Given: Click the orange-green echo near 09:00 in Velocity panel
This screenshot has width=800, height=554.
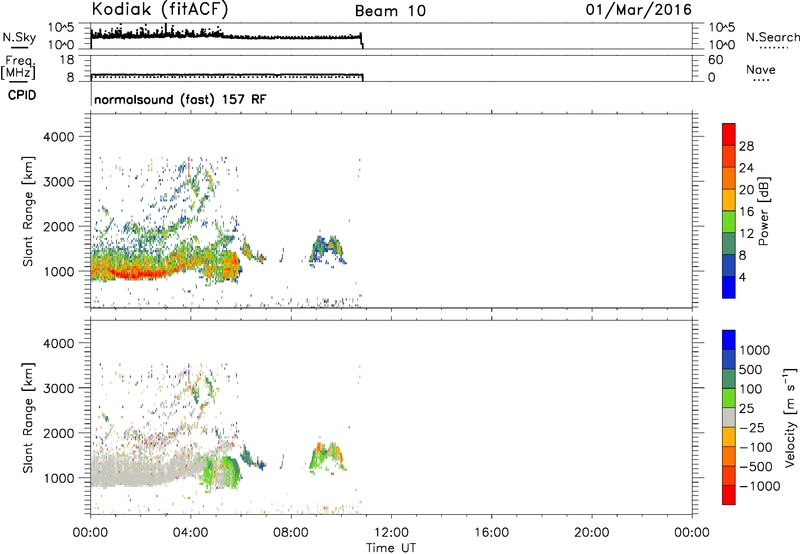Looking at the screenshot, I should (x=328, y=457).
